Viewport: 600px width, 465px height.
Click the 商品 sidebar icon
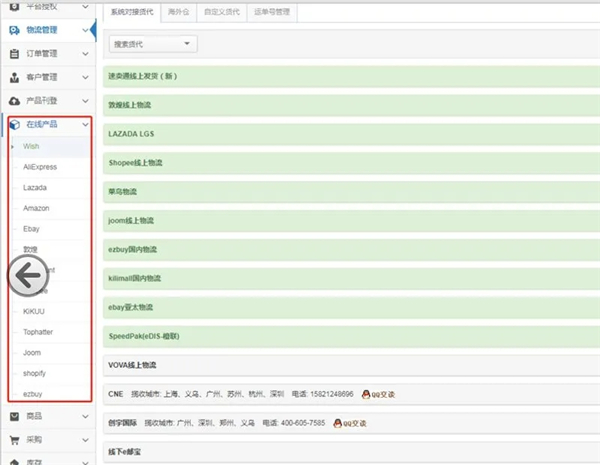coord(14,415)
